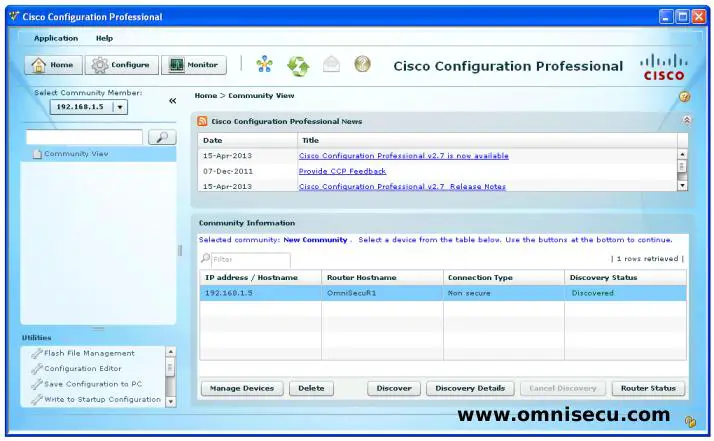Close the Cisco Configuration Professional window
This screenshot has width=714, height=441.
(699, 17)
